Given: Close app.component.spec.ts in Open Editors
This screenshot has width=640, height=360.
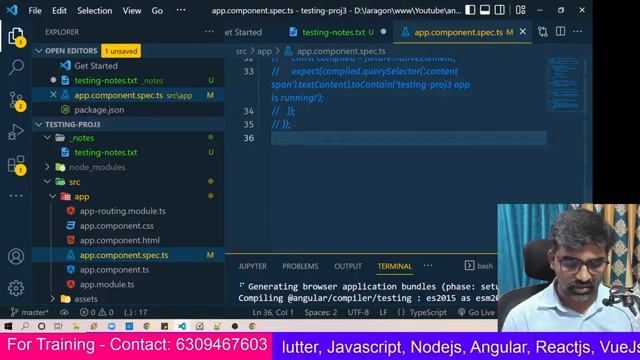Looking at the screenshot, I should tap(53, 95).
